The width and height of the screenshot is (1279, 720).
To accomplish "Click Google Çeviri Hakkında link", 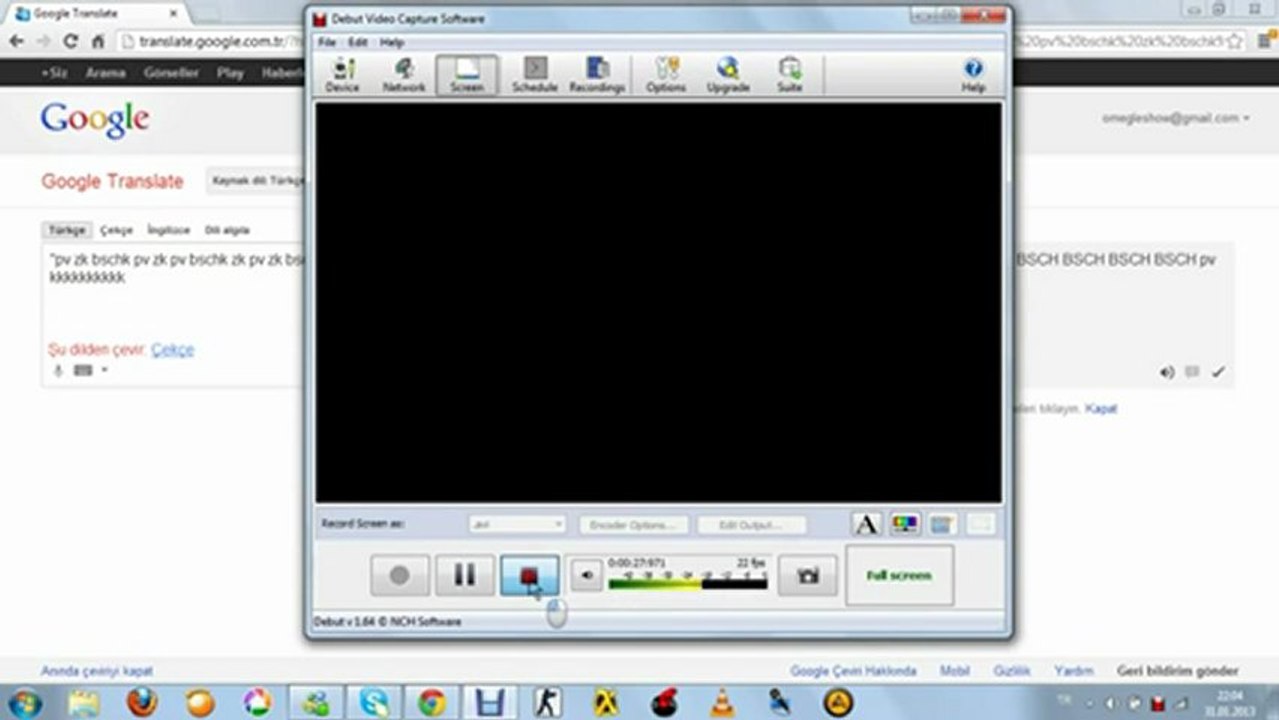I will [853, 671].
